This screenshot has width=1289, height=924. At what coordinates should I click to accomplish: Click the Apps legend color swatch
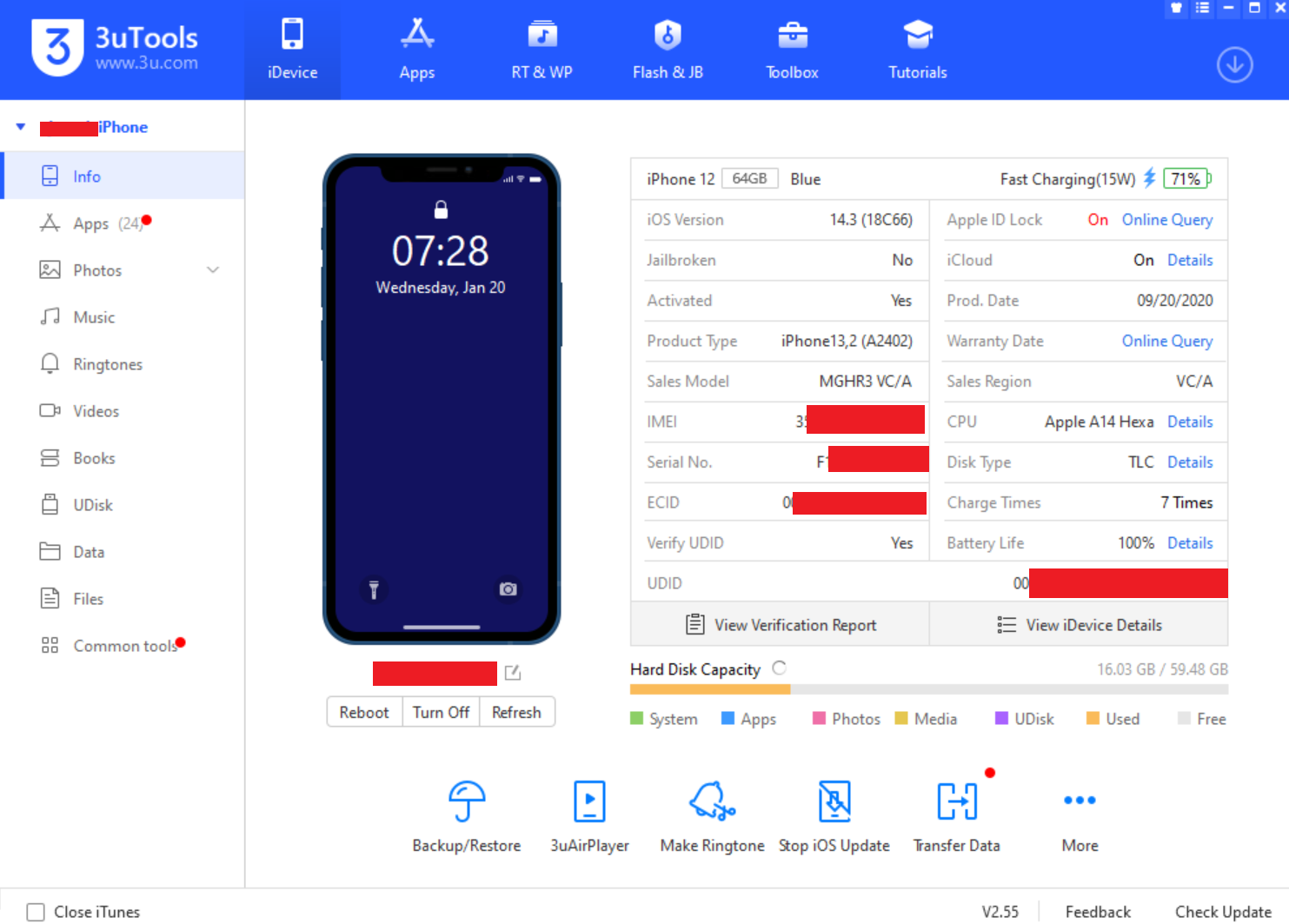(728, 718)
